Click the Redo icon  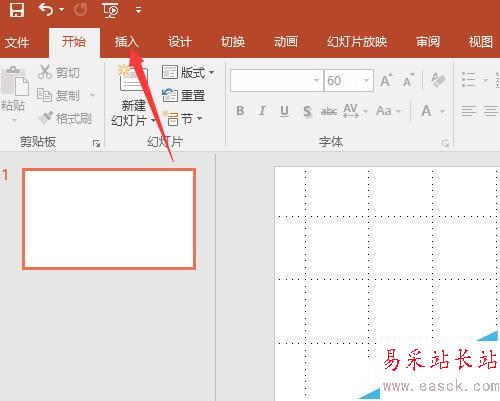tap(80, 10)
